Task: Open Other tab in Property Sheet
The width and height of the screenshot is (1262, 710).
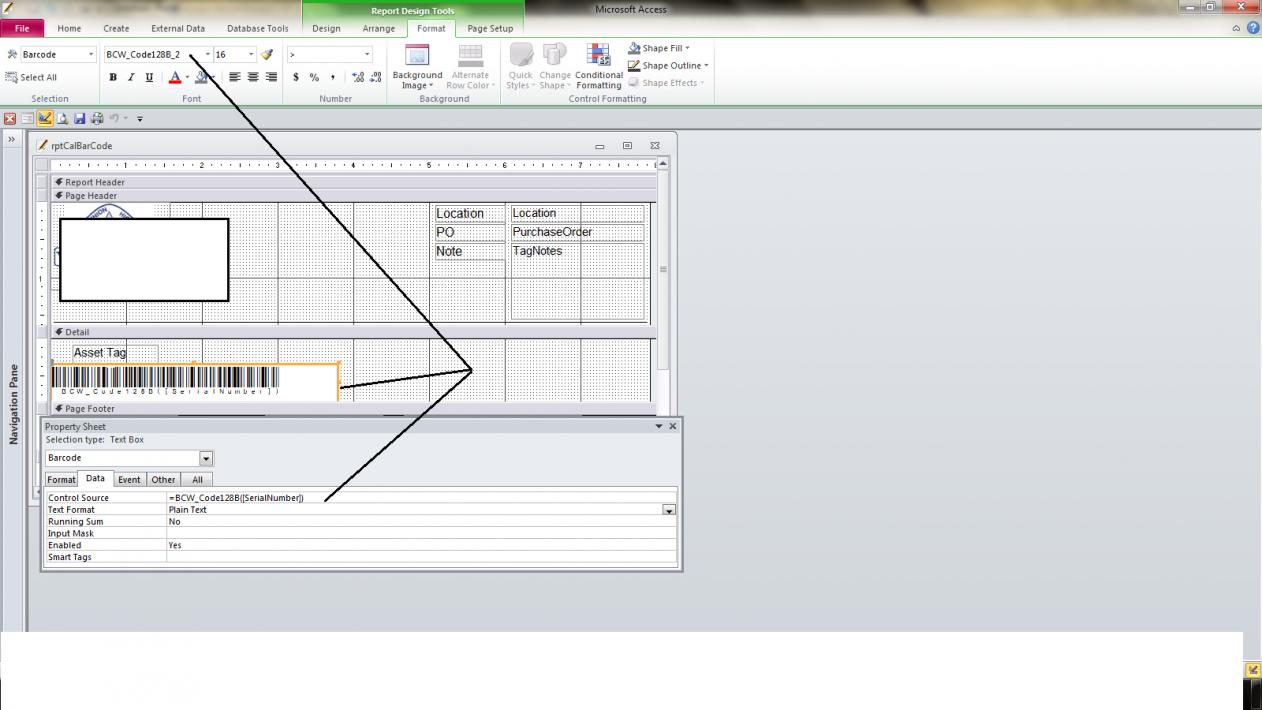Action: pyautogui.click(x=163, y=479)
